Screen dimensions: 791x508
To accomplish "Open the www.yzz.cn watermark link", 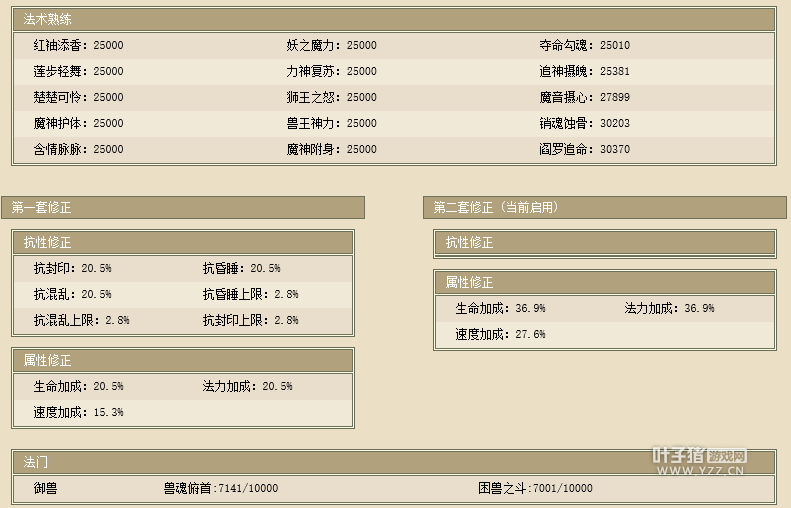I will (x=699, y=469).
